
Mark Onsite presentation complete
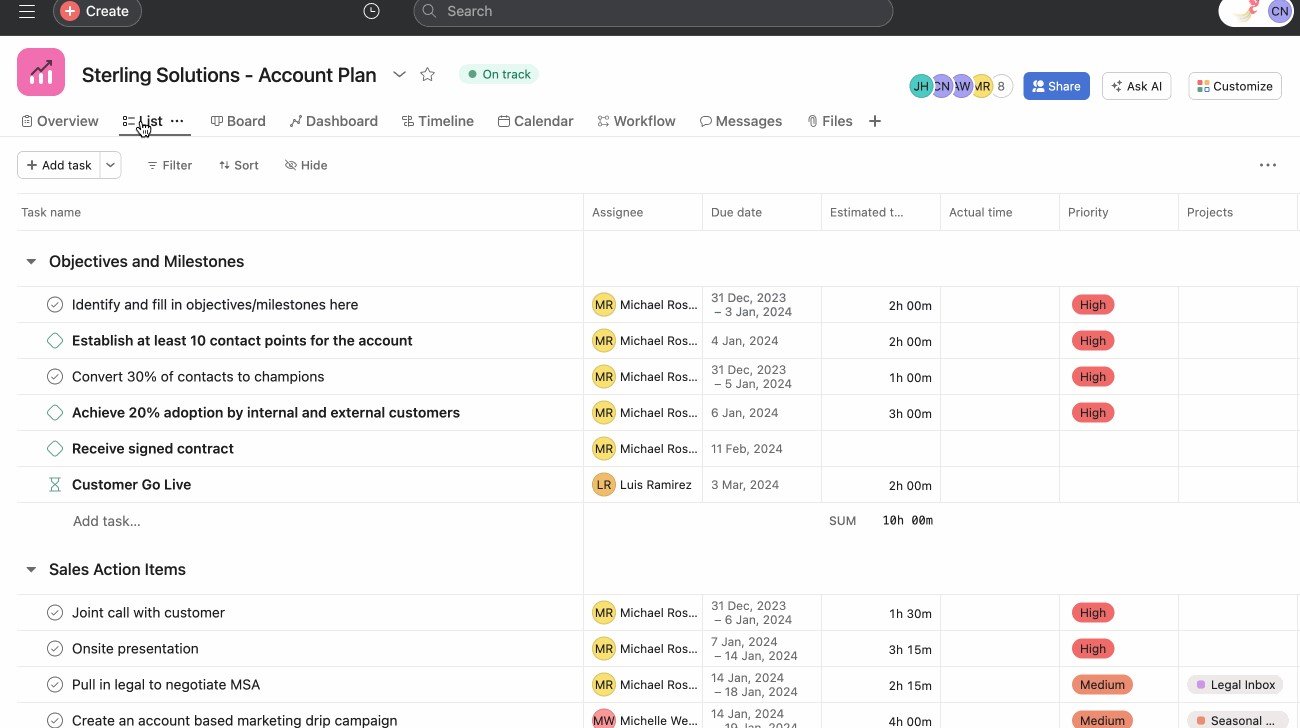point(55,648)
